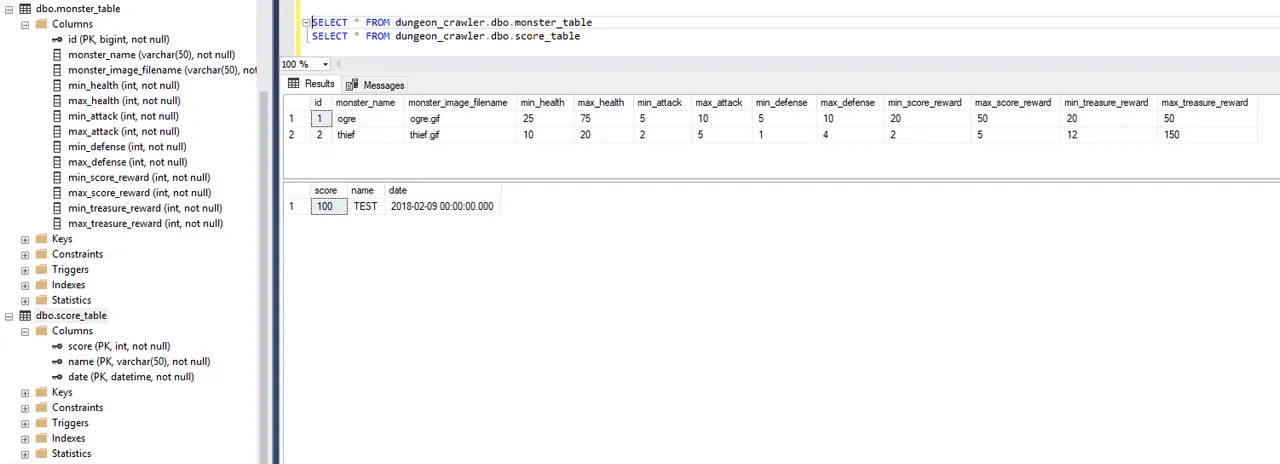Screen dimensions: 1280x464
Task: Collapse the Columns folder under dbo.score_table
Action: (25, 331)
